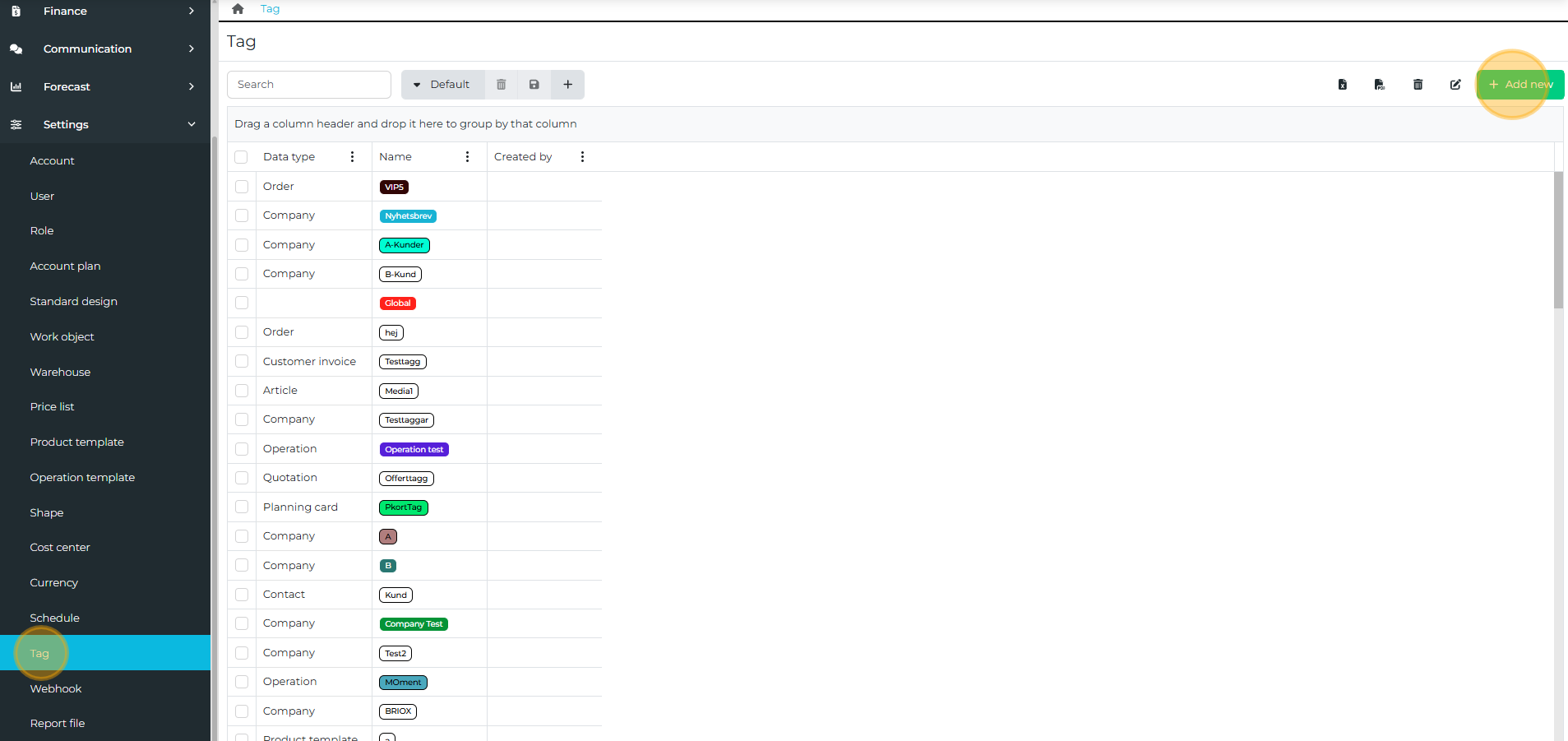This screenshot has height=741, width=1568.
Task: Check the box for the Nyhetsbrev tag row
Action: pos(242,215)
